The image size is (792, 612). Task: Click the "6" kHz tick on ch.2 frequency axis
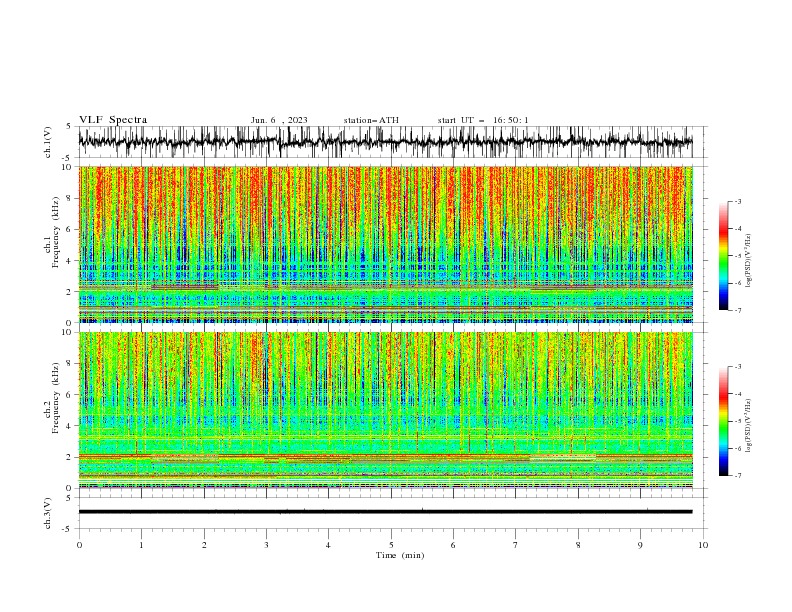pos(70,395)
